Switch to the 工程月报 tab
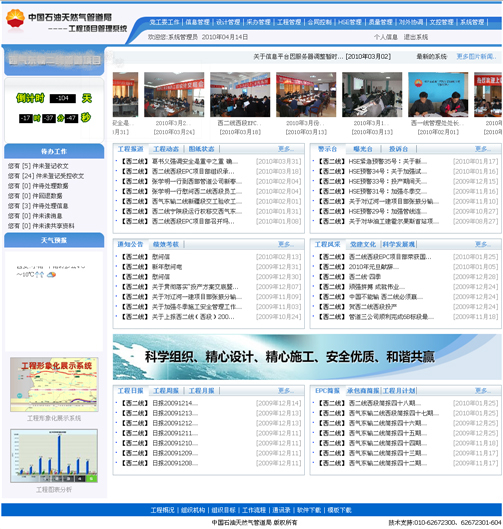The width and height of the screenshot is (503, 529). point(201,391)
